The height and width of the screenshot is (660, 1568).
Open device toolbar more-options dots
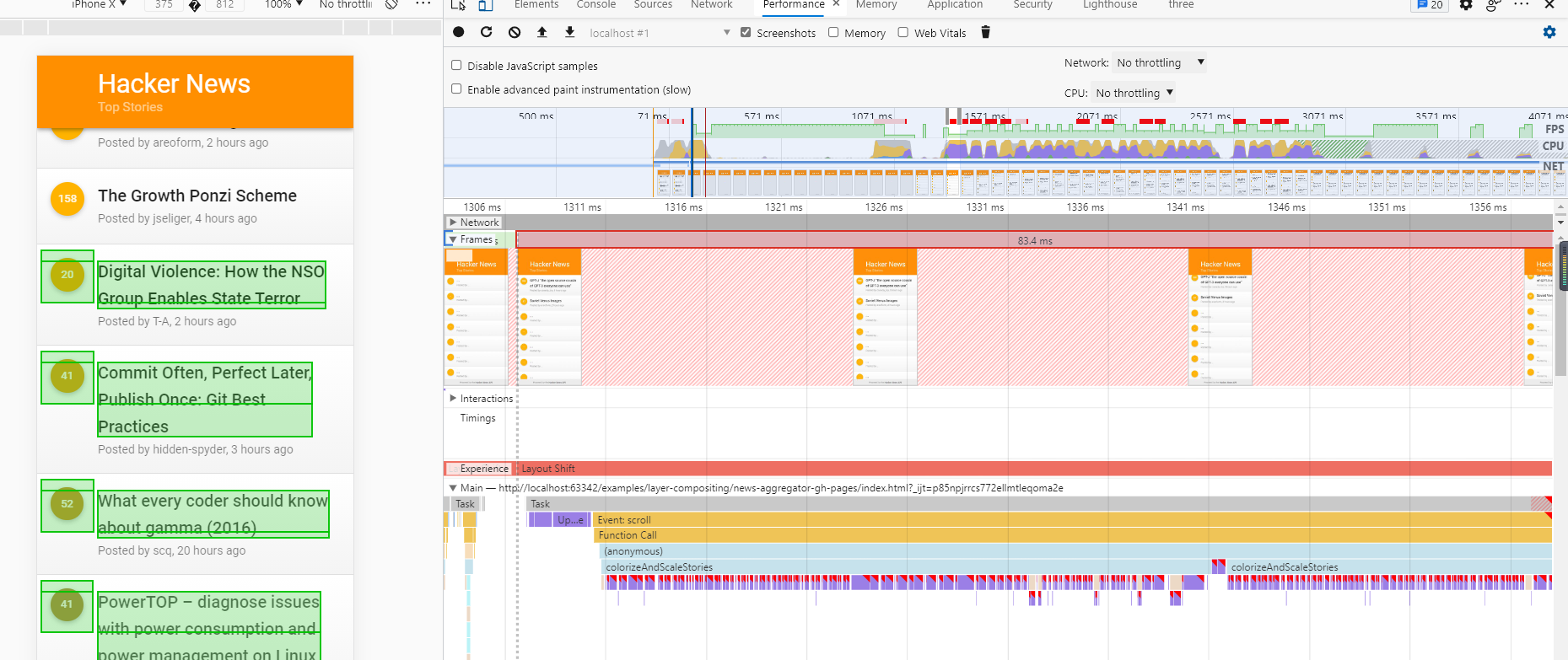pyautogui.click(x=423, y=5)
